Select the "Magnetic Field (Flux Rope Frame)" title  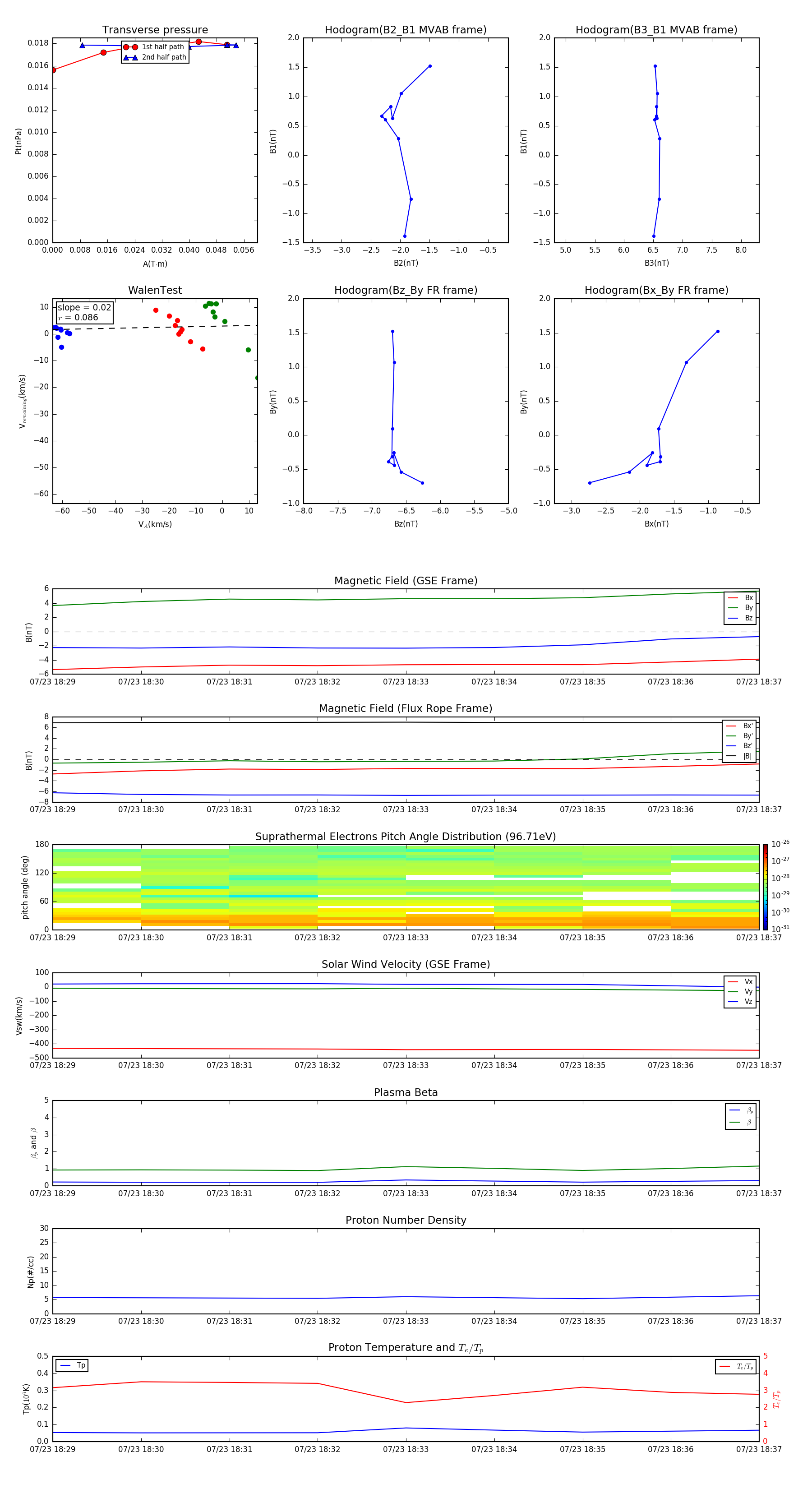click(406, 709)
